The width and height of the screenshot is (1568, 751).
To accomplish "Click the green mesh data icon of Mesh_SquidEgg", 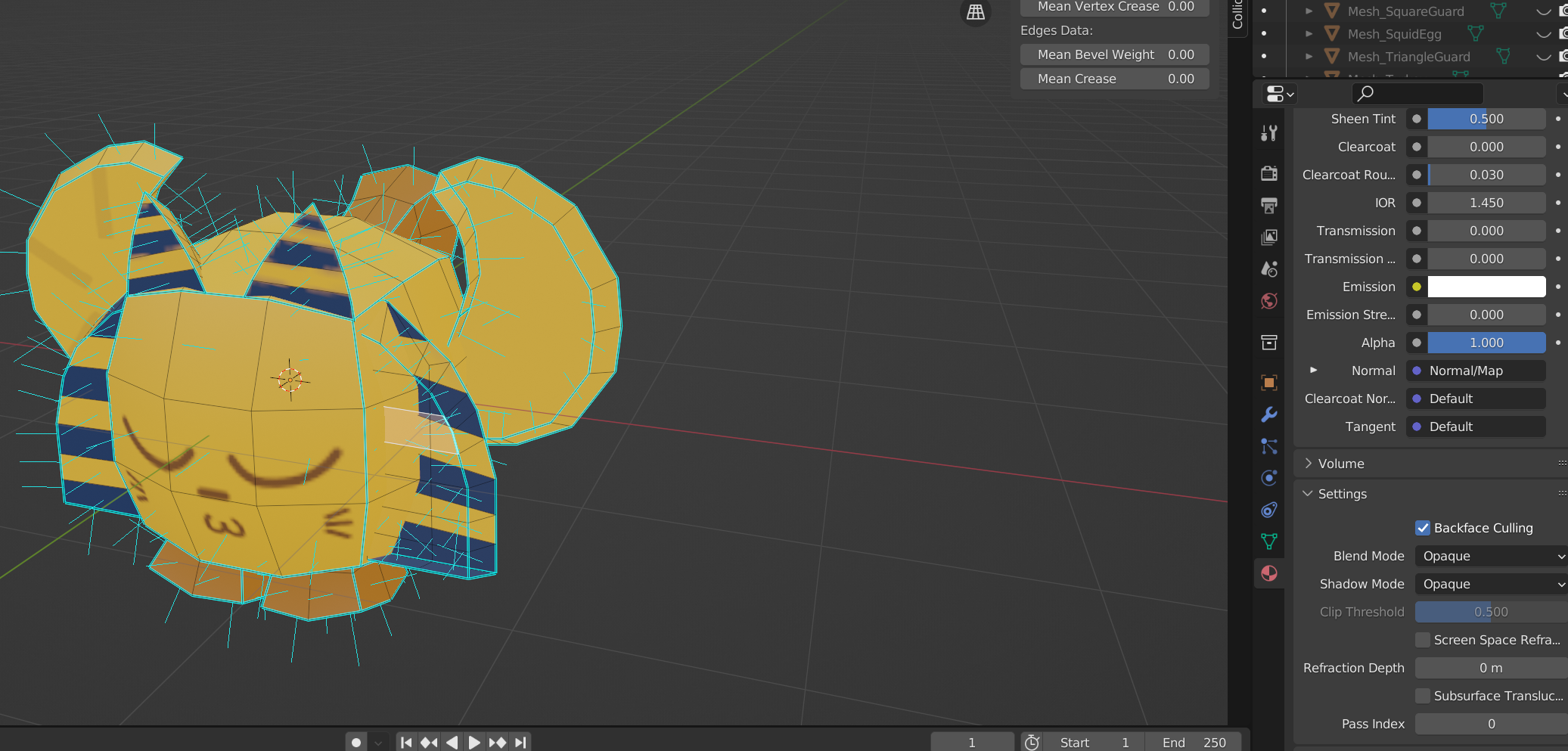I will [x=1475, y=33].
